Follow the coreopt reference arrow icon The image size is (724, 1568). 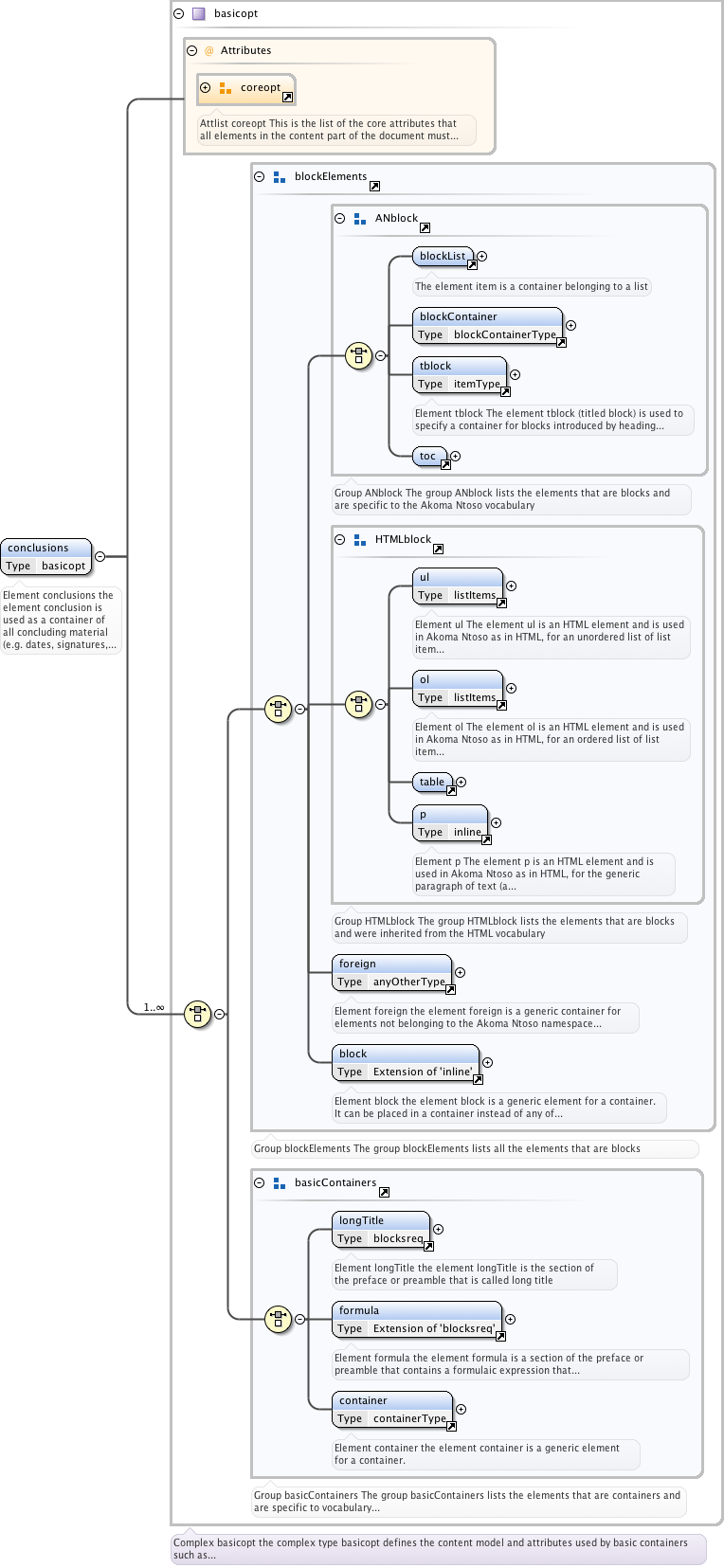[x=288, y=97]
